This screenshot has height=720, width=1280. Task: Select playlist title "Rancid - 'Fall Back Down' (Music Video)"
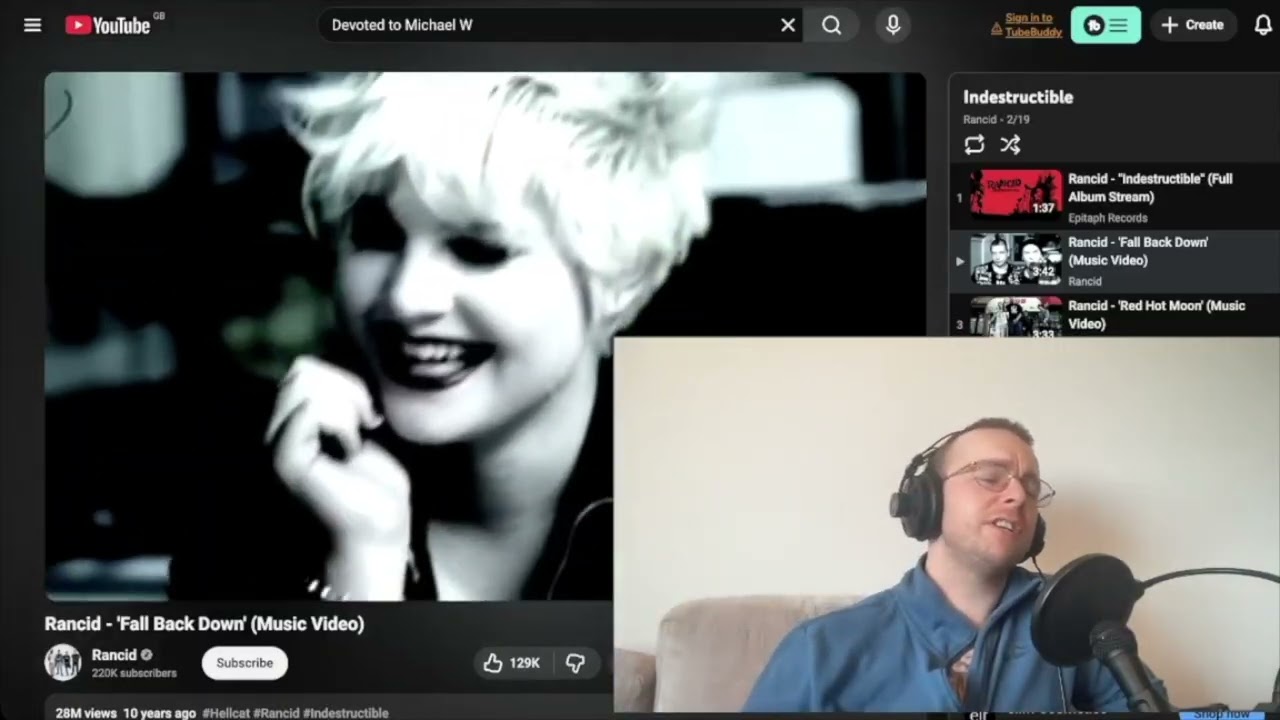1138,251
